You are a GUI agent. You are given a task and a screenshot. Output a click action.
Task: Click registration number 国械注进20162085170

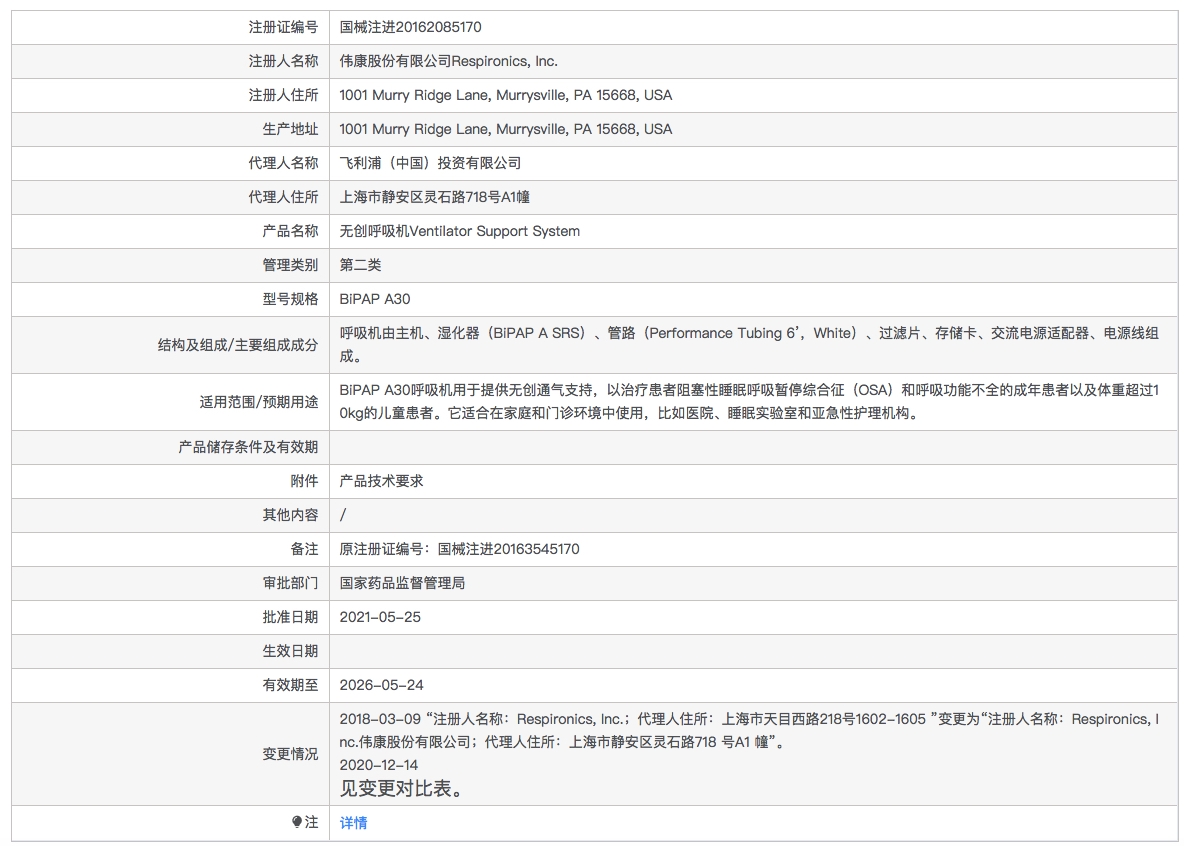point(410,27)
